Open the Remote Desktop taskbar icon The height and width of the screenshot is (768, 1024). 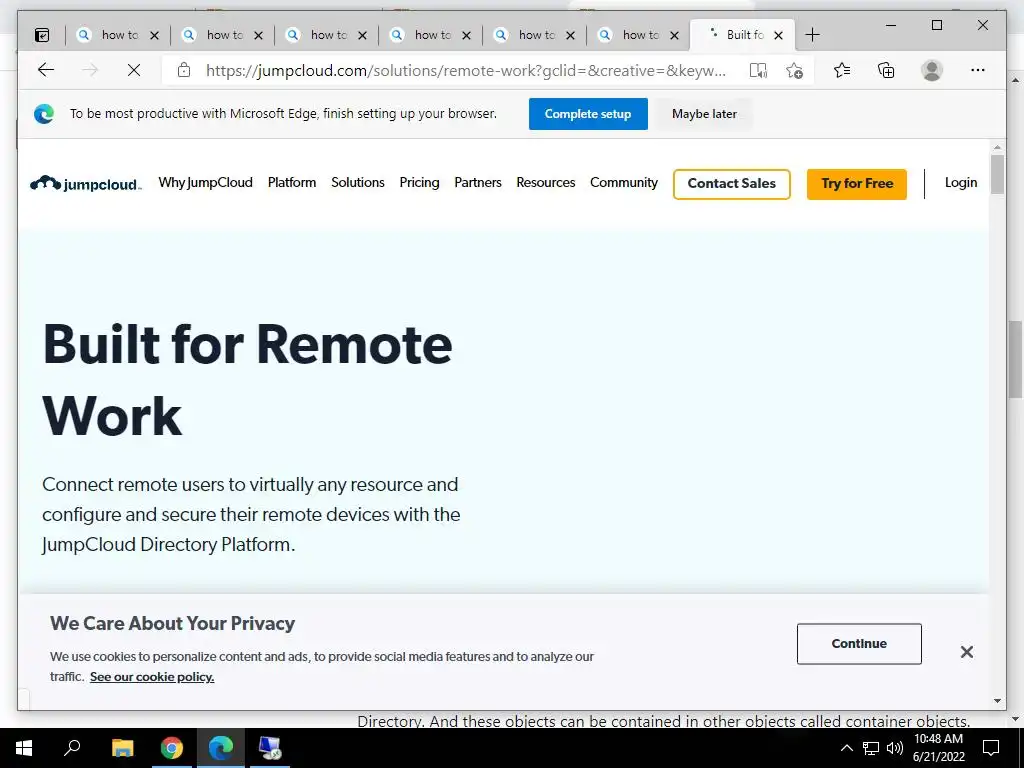tap(270, 748)
